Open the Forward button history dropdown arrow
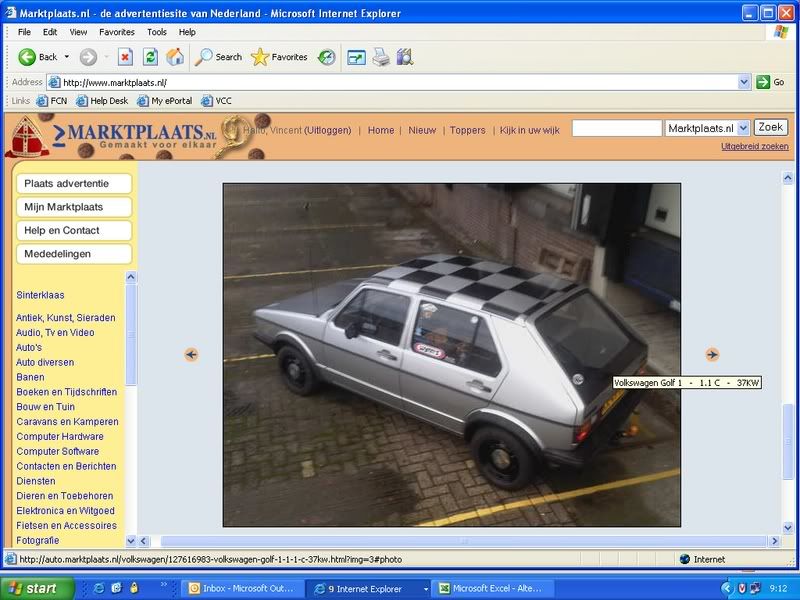This screenshot has width=800, height=600. pos(106,57)
